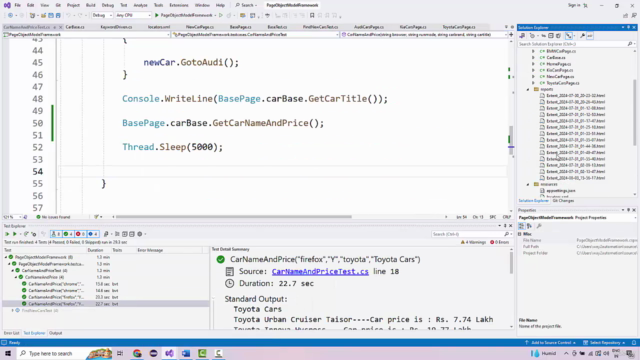Viewport: 640px width, 360px height.
Task: Expand the CarBase.cs node
Action: [533, 58]
